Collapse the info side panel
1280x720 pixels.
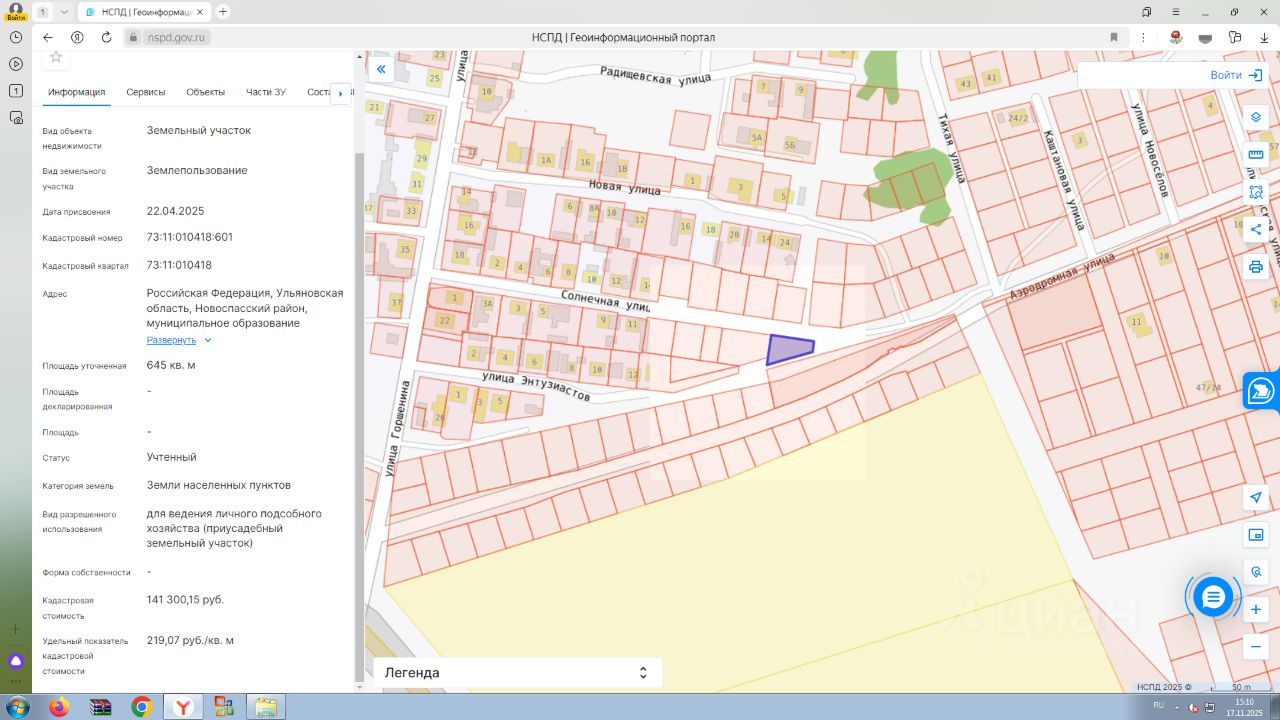tap(380, 70)
